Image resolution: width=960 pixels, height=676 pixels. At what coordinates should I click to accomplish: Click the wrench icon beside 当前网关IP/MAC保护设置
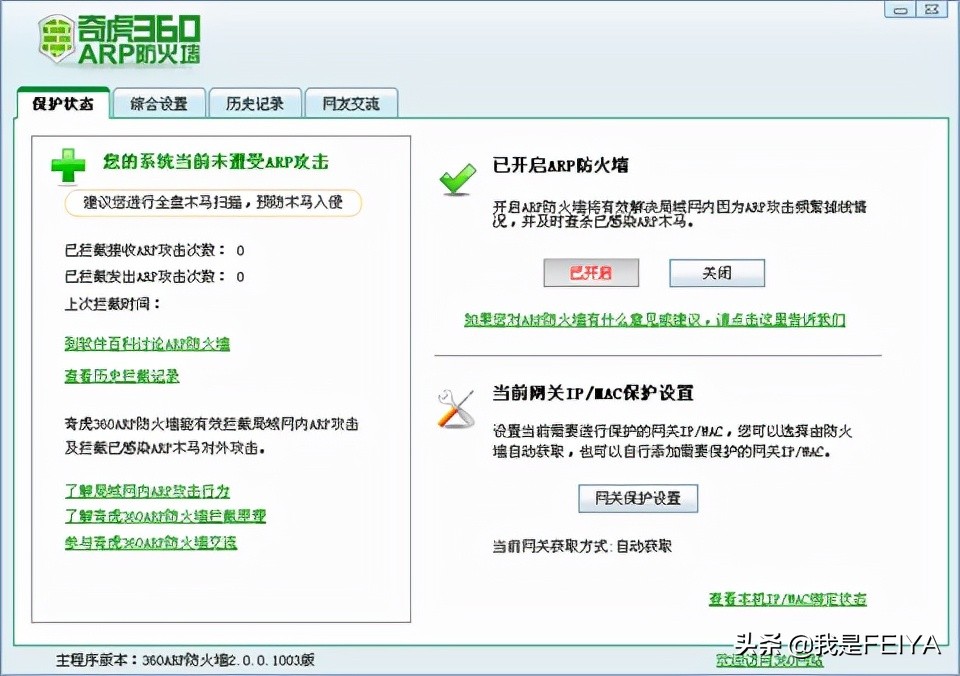point(455,406)
